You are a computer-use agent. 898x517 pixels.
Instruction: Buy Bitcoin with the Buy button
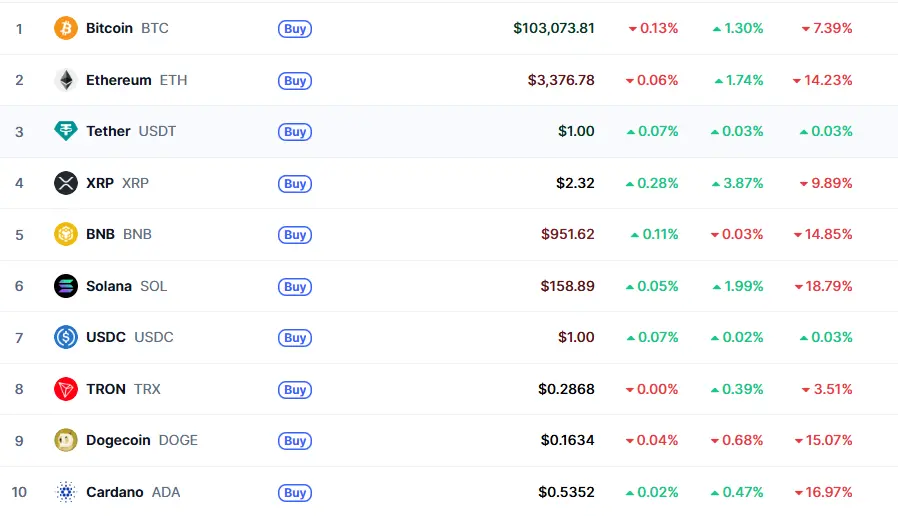coord(295,29)
